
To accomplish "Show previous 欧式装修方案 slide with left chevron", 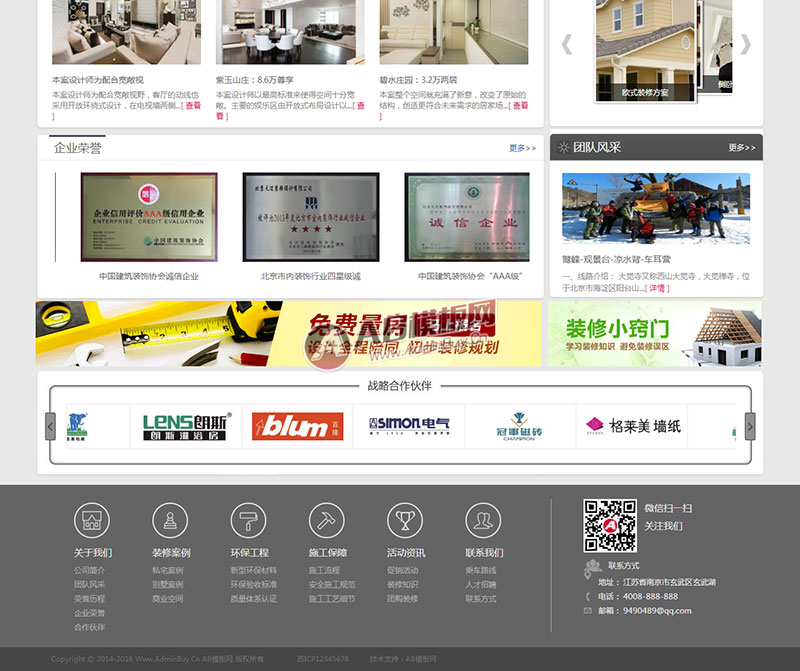I will (567, 44).
